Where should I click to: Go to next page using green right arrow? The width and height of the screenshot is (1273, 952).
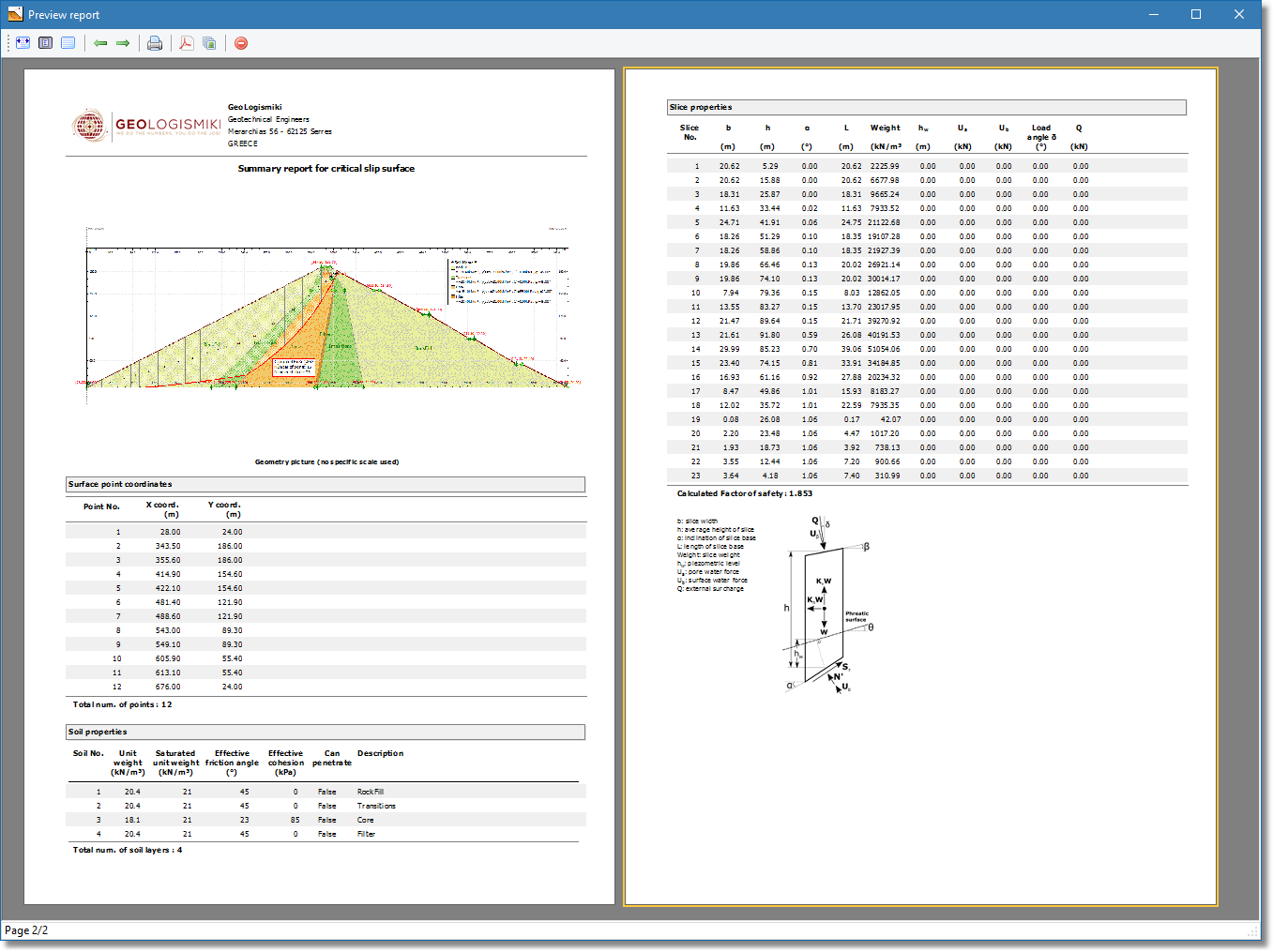coord(123,42)
